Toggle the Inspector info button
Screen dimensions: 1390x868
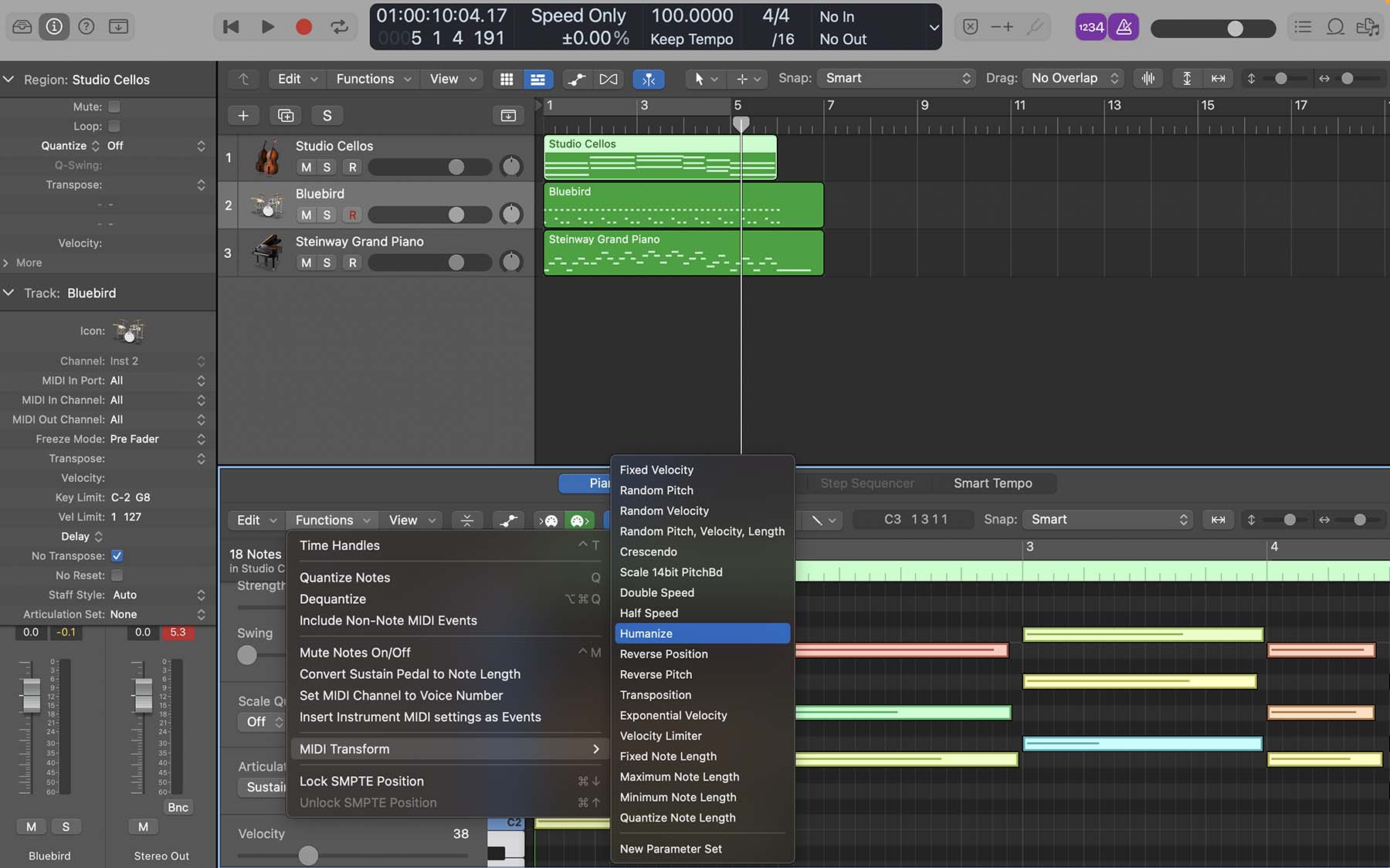click(54, 27)
